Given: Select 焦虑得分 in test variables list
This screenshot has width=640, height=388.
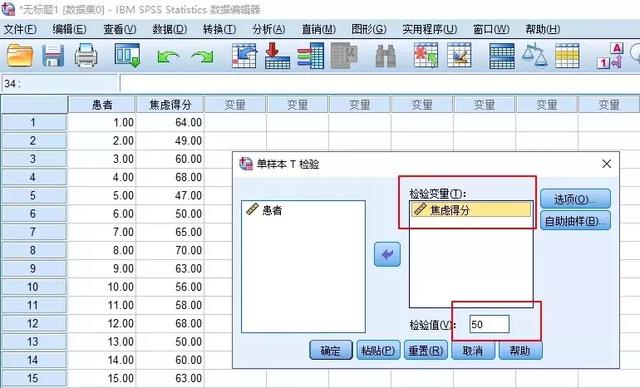Looking at the screenshot, I should tap(471, 210).
